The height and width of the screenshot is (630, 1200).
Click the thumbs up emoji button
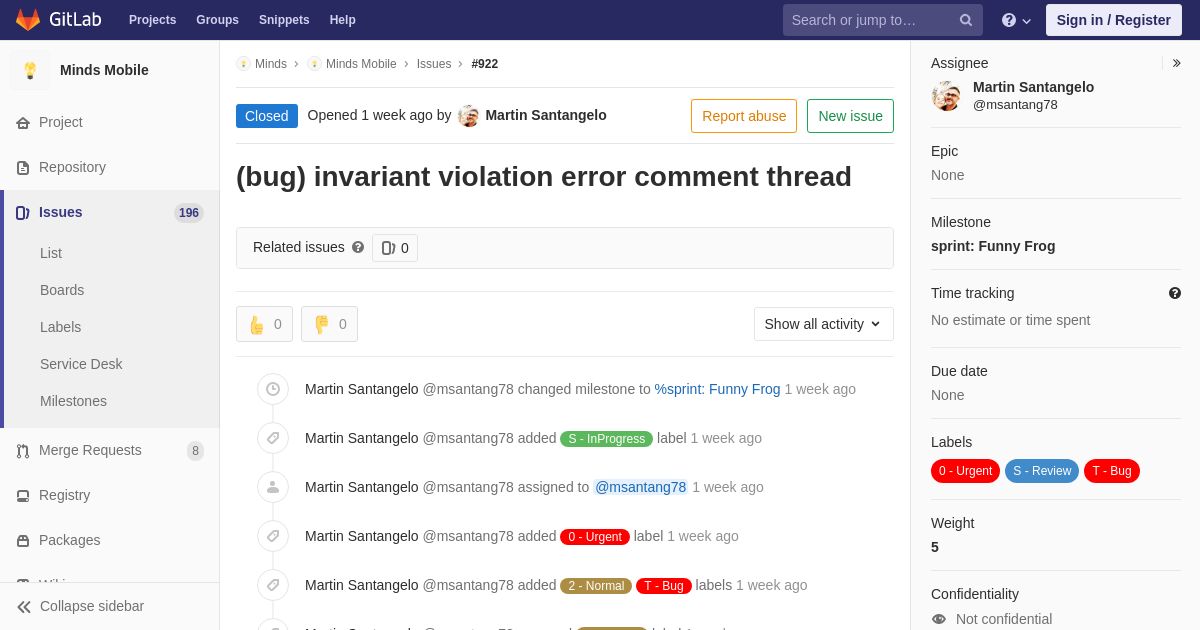pos(264,324)
